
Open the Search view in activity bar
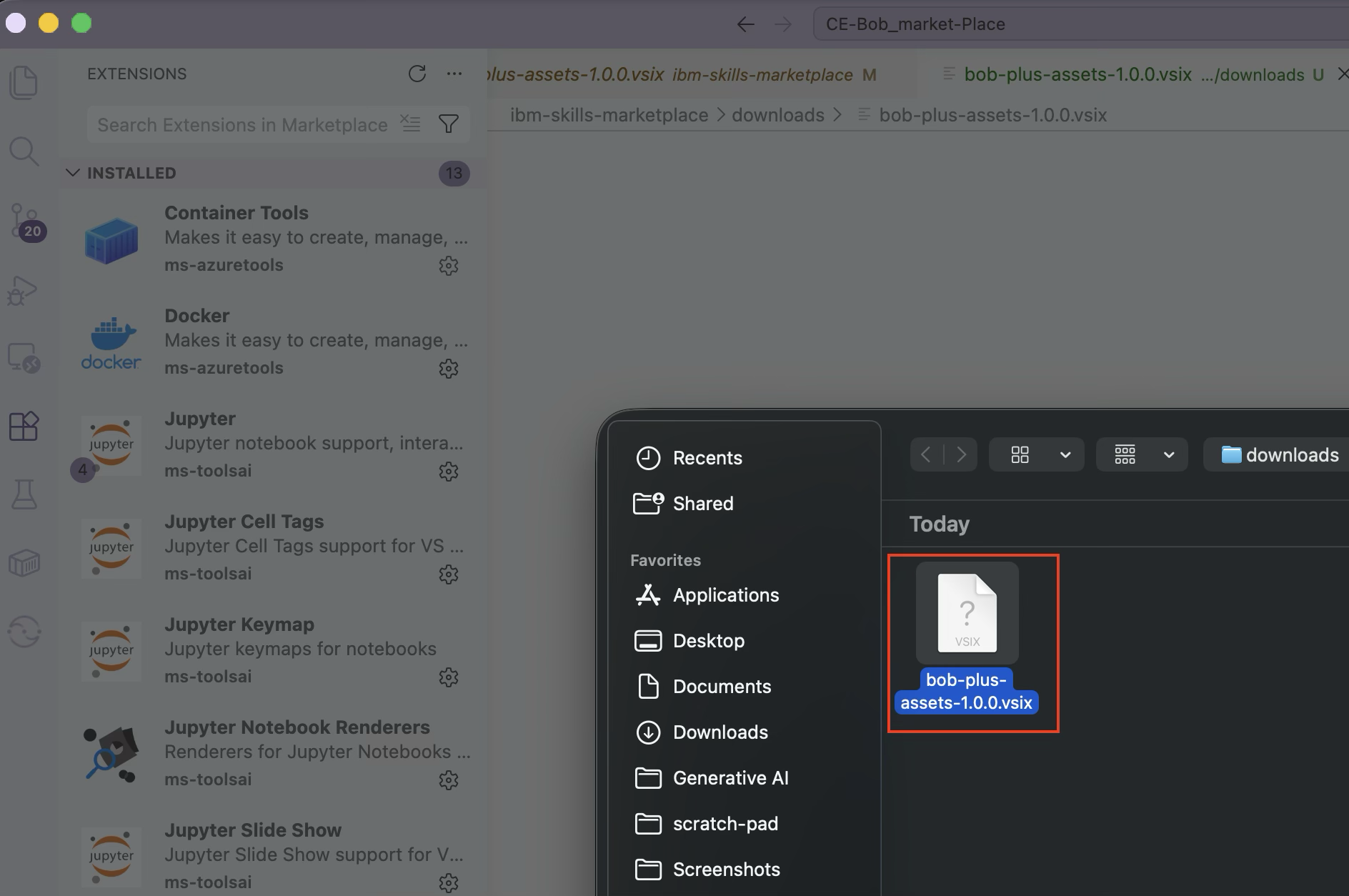[x=24, y=151]
